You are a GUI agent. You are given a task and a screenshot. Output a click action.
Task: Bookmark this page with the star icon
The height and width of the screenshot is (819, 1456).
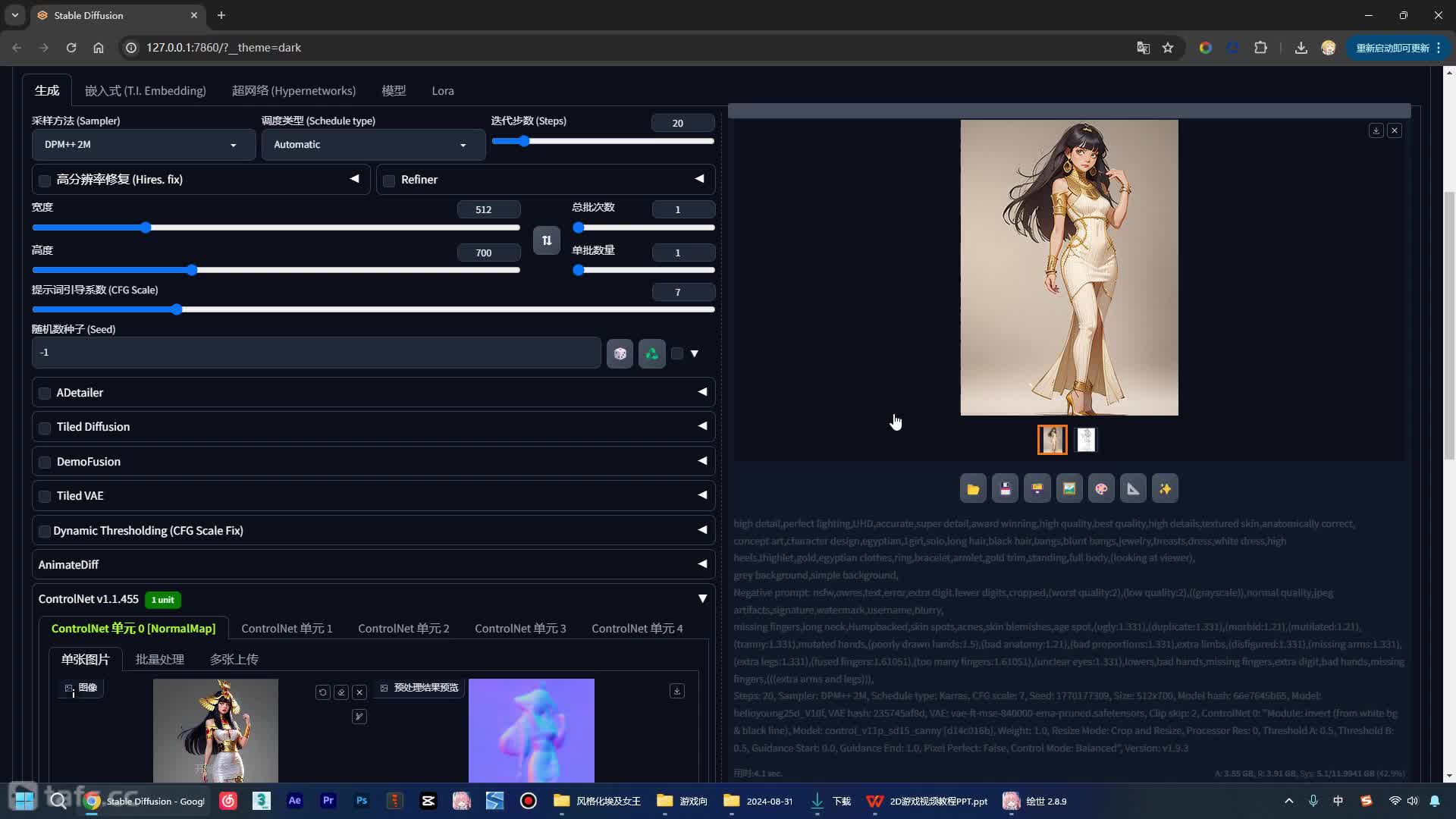pyautogui.click(x=1168, y=48)
